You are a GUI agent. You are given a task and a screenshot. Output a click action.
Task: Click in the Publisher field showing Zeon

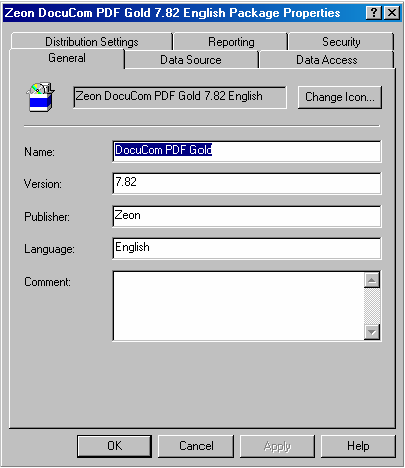pyautogui.click(x=247, y=216)
